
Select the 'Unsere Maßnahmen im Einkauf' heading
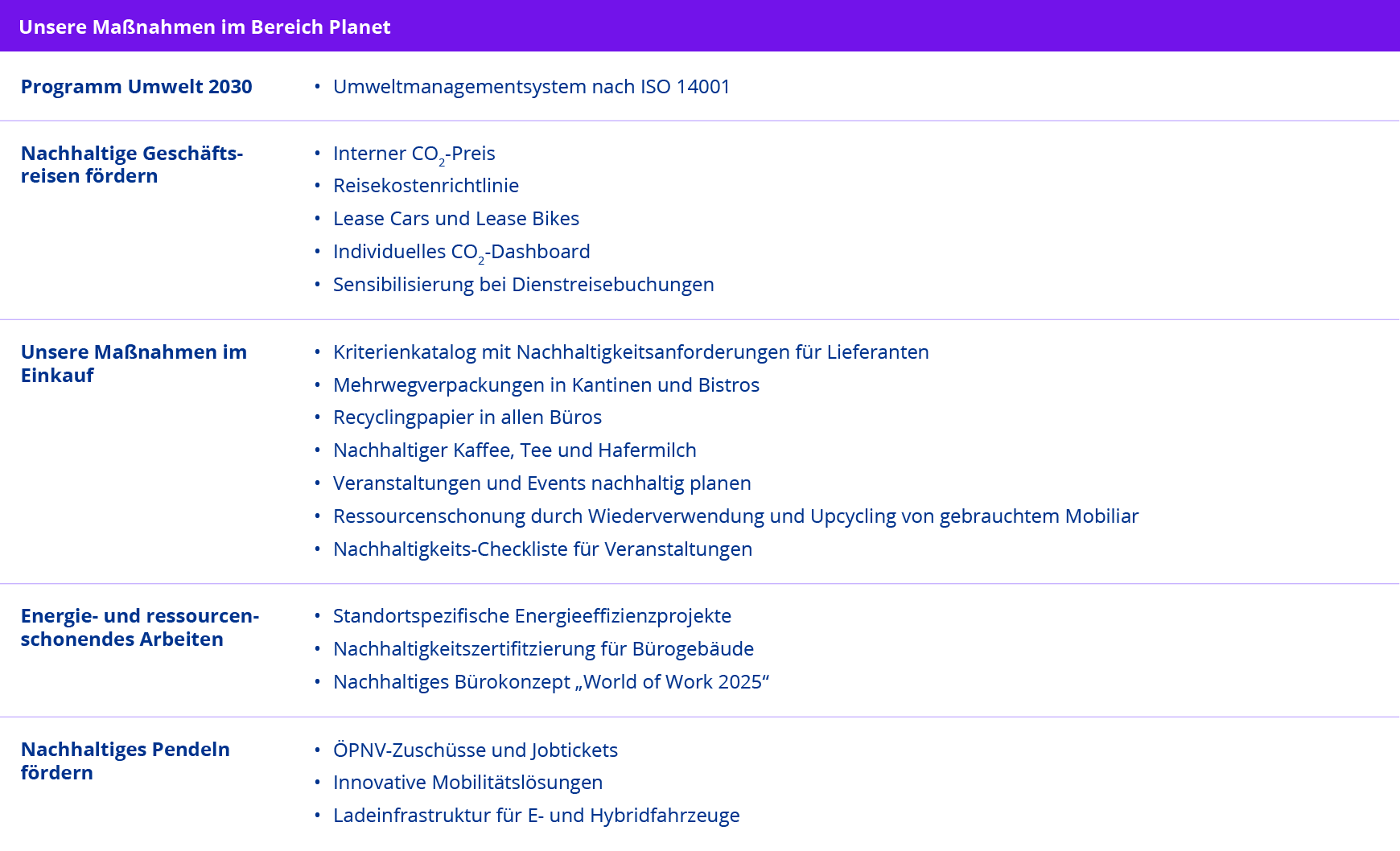134,363
